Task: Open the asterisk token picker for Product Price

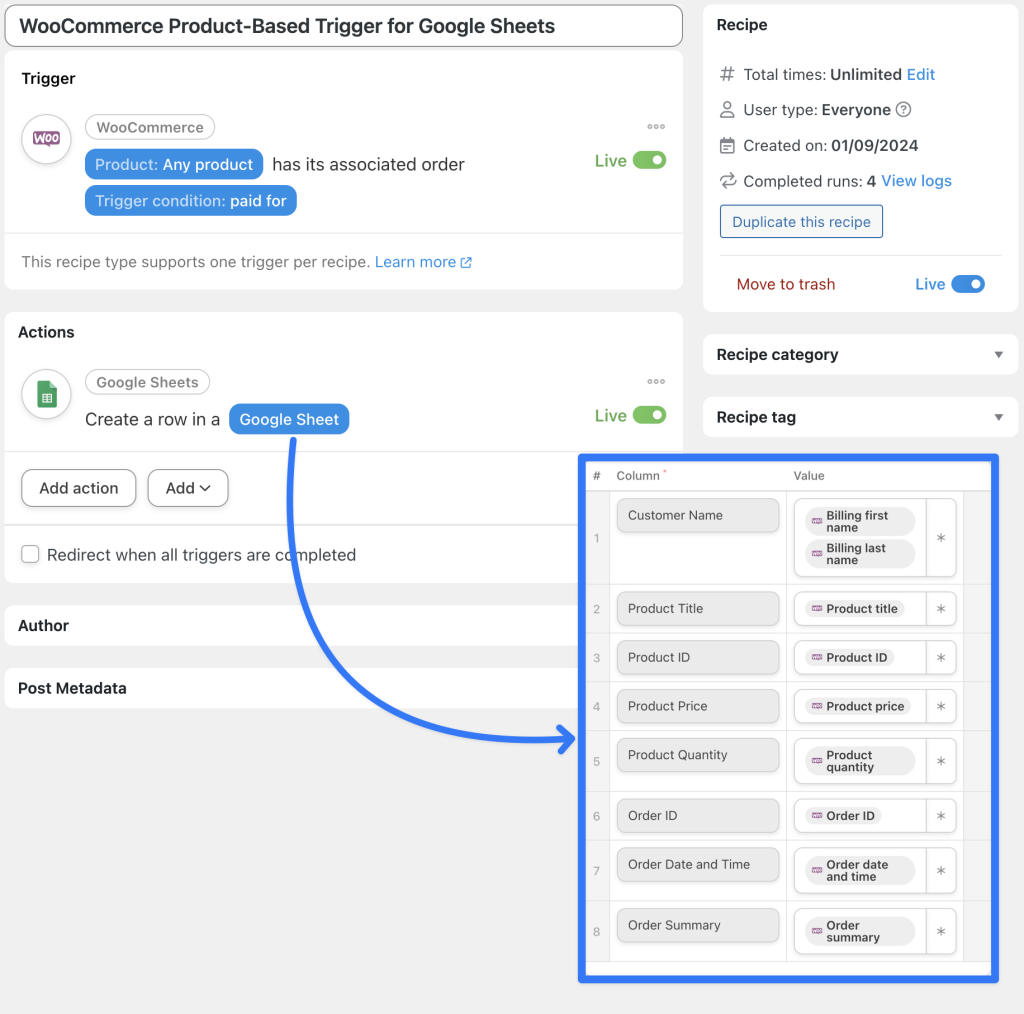Action: tap(940, 706)
